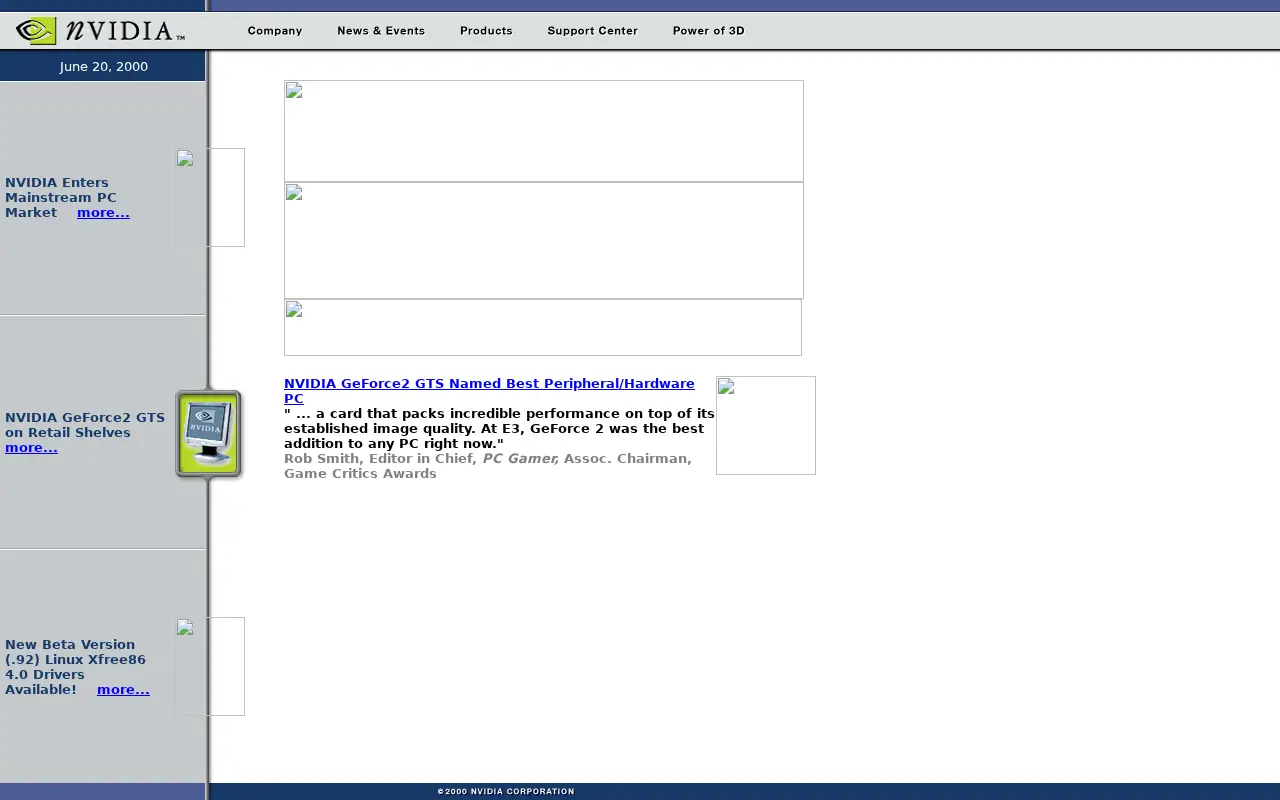The width and height of the screenshot is (1280, 800).
Task: Click the ©2000 NVIDIA Corporation footer text
Action: point(506,792)
